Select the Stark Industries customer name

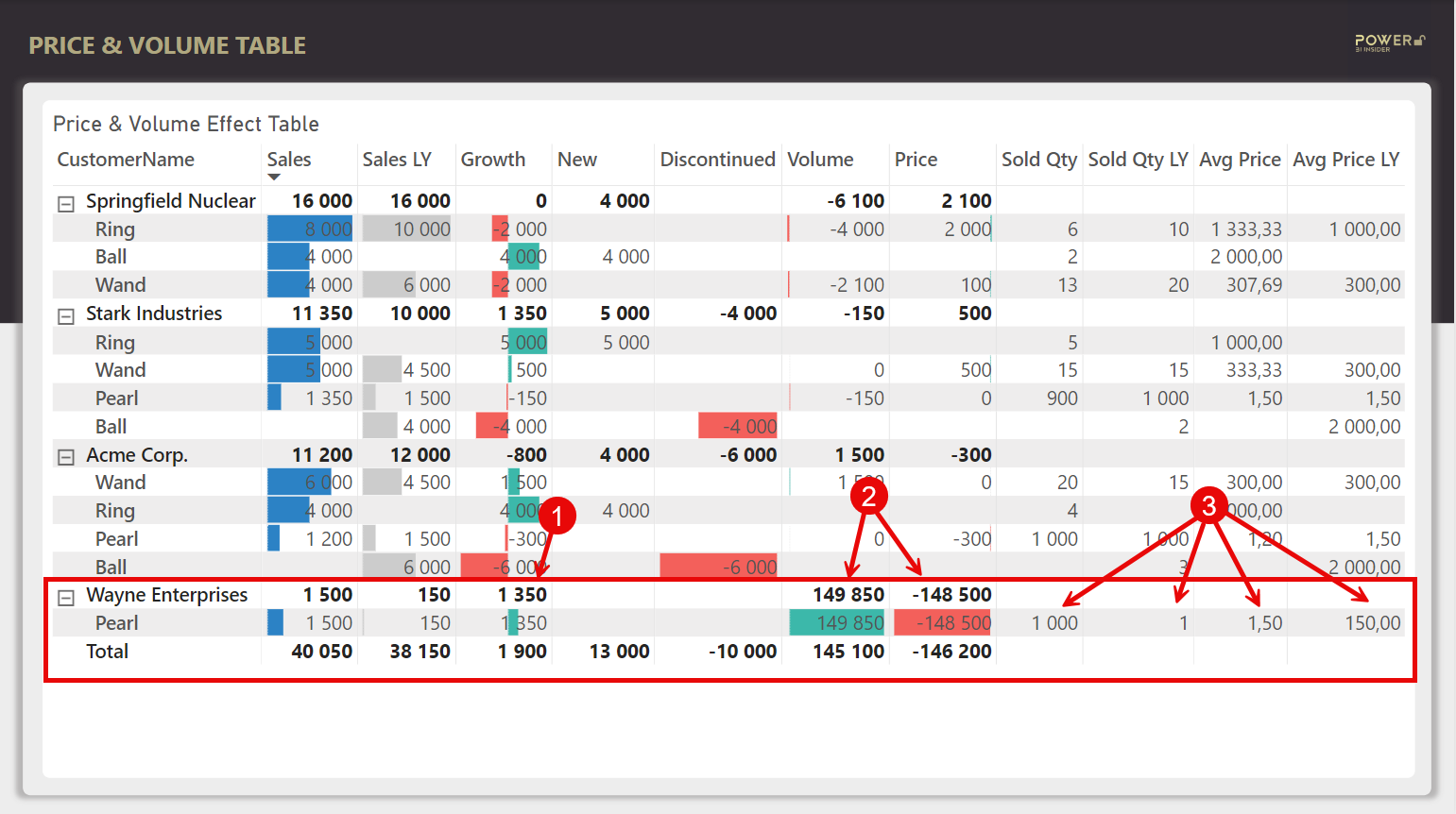(x=154, y=314)
